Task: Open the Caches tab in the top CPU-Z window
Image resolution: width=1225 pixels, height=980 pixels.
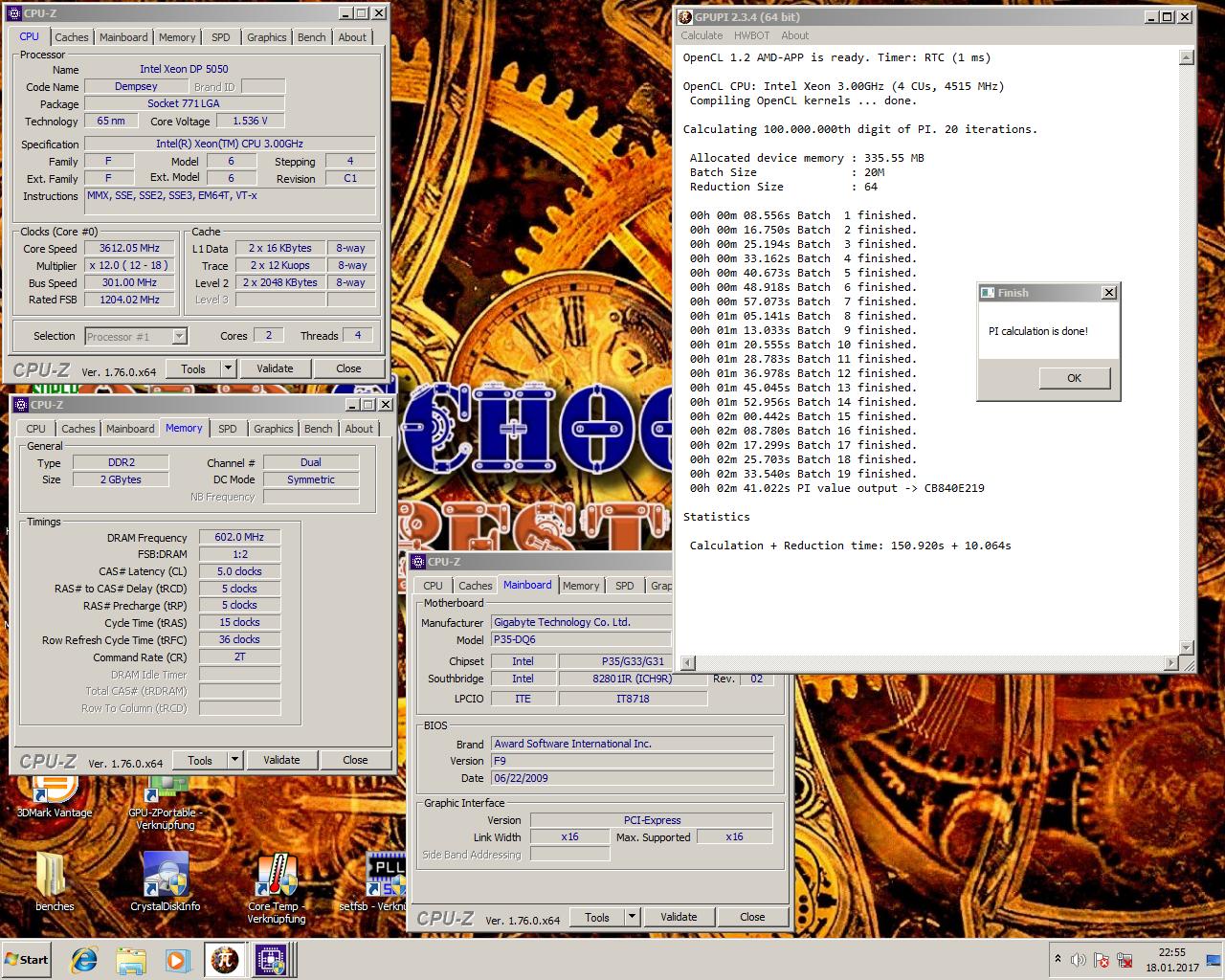Action: click(x=72, y=37)
